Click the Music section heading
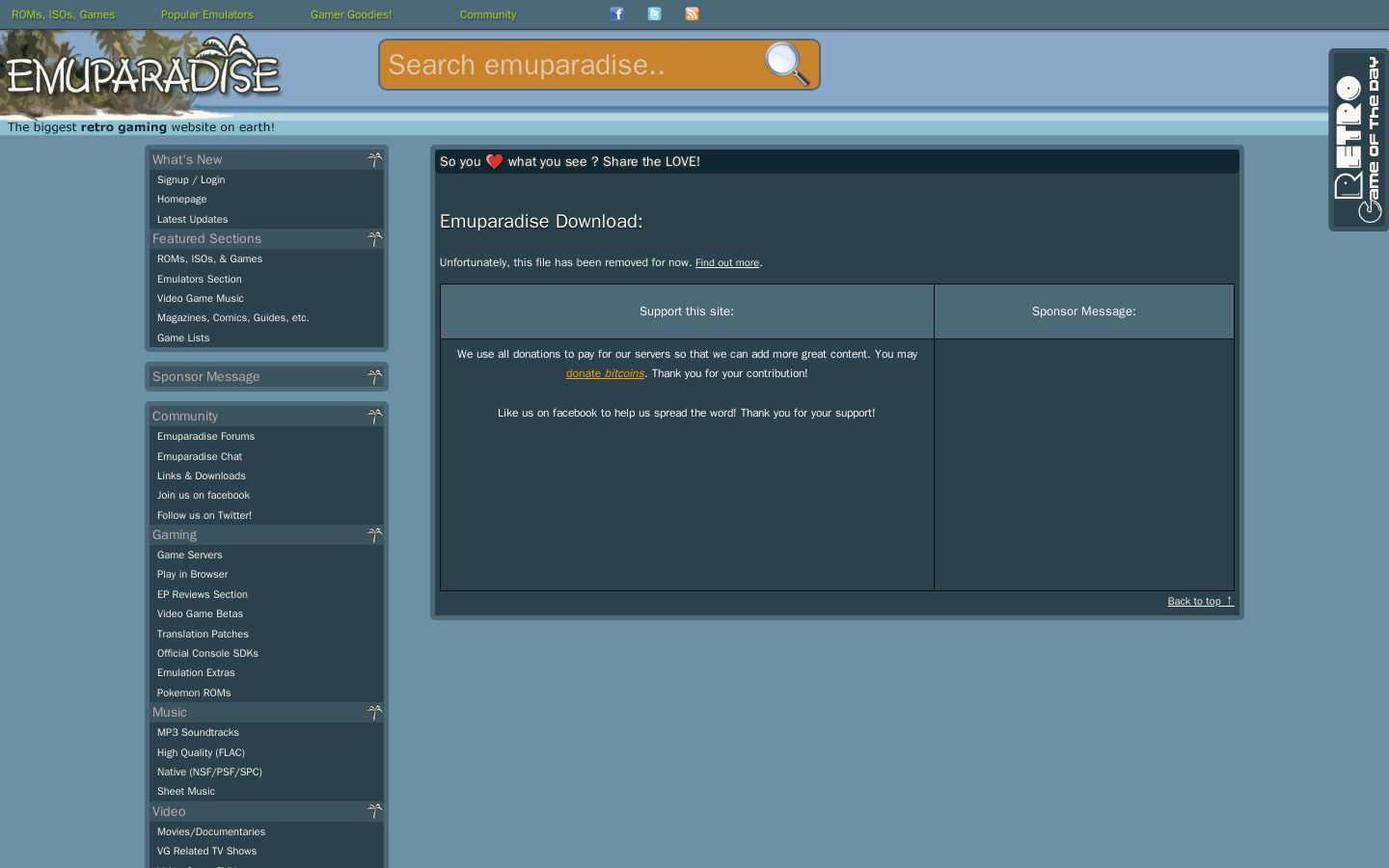The image size is (1389, 868). [x=170, y=712]
